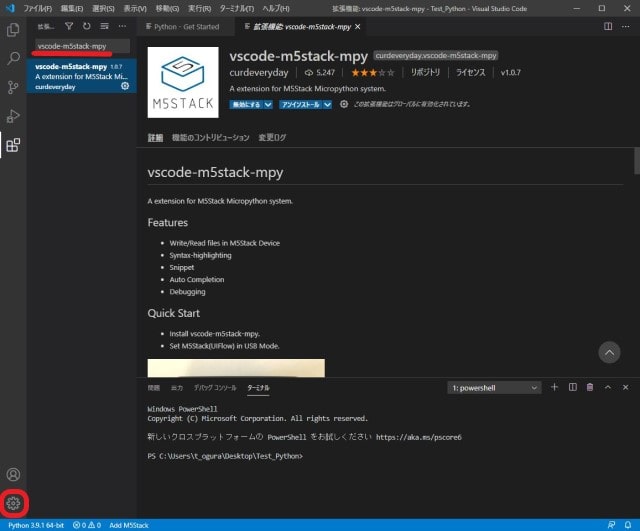Select the 変更ログ changelog tab
Screen dimensions: 640x531
tap(272, 138)
